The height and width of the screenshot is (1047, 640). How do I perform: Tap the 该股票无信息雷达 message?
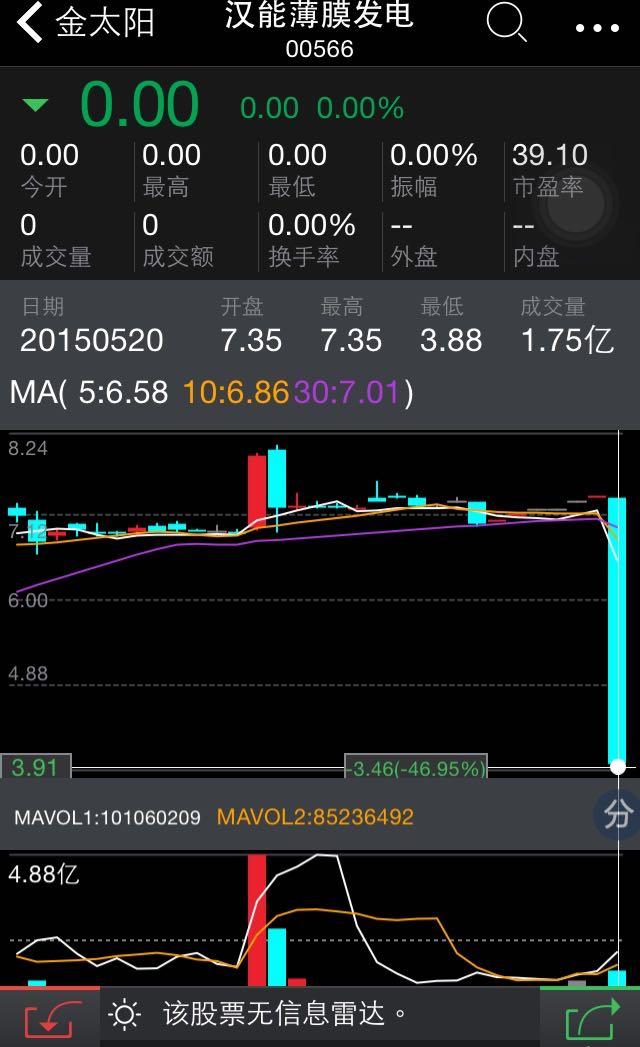284,1014
